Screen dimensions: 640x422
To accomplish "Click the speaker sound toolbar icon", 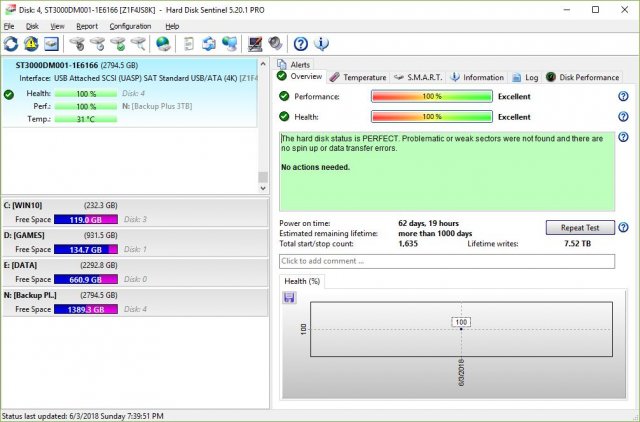I will coord(276,44).
